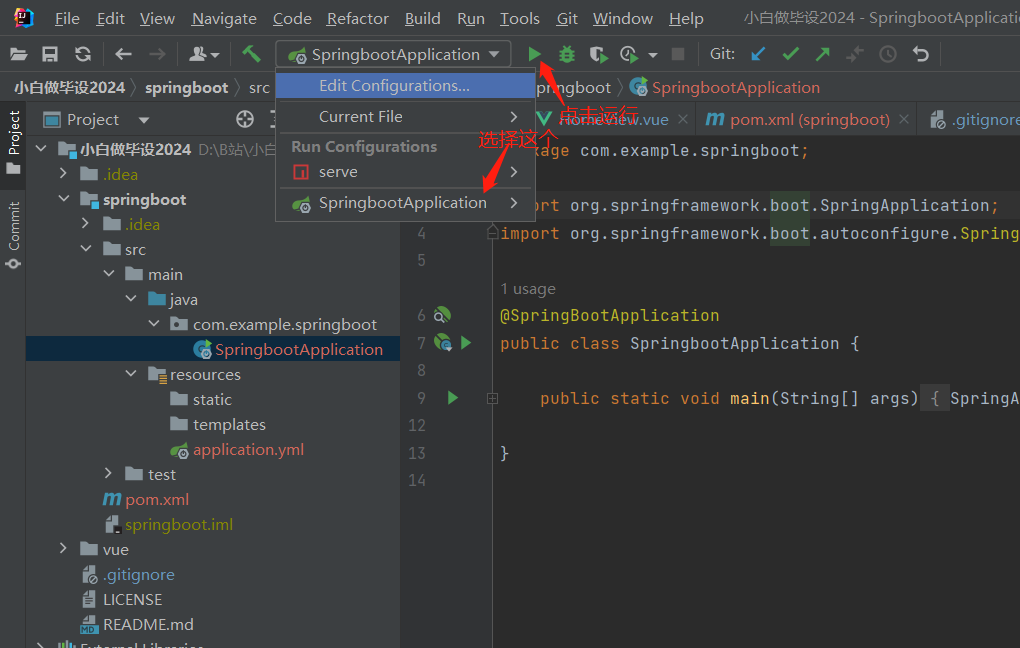
Task: Collapse the springboot module folder
Action: (x=64, y=198)
